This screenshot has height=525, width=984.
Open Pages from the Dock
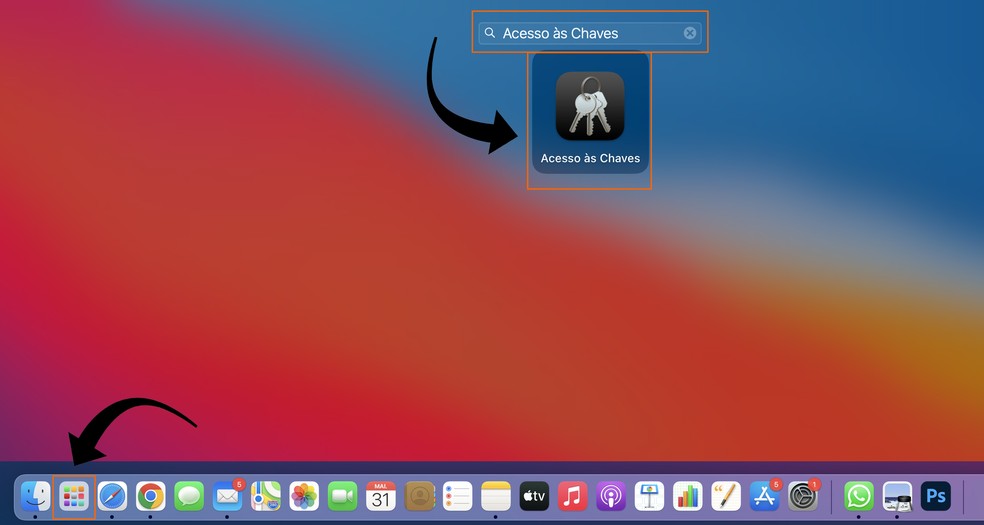click(726, 496)
